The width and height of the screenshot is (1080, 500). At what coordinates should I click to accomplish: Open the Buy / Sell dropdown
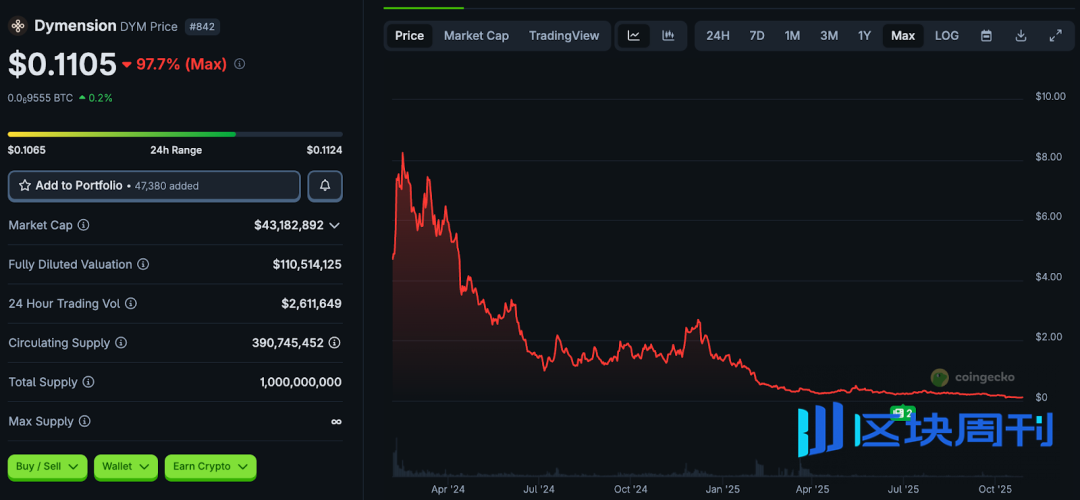pyautogui.click(x=47, y=466)
